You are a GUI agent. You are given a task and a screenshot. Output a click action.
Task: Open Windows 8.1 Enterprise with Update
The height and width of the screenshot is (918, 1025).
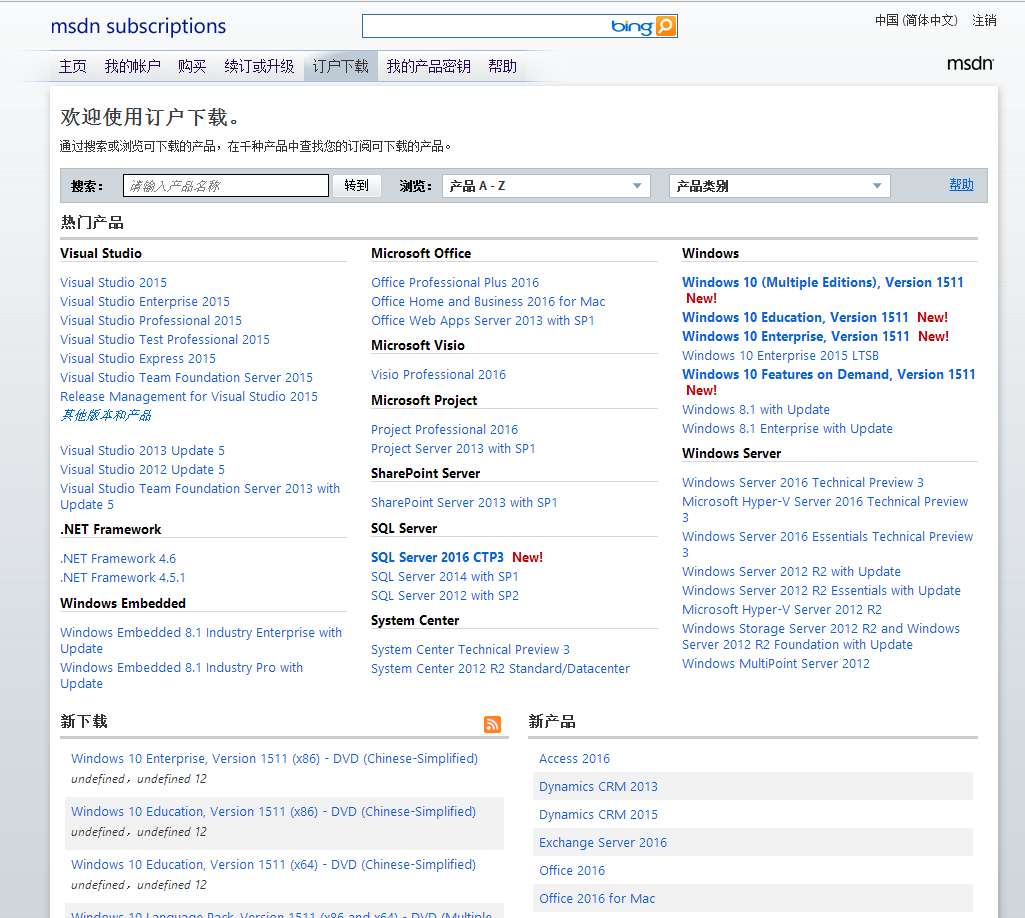click(x=787, y=429)
